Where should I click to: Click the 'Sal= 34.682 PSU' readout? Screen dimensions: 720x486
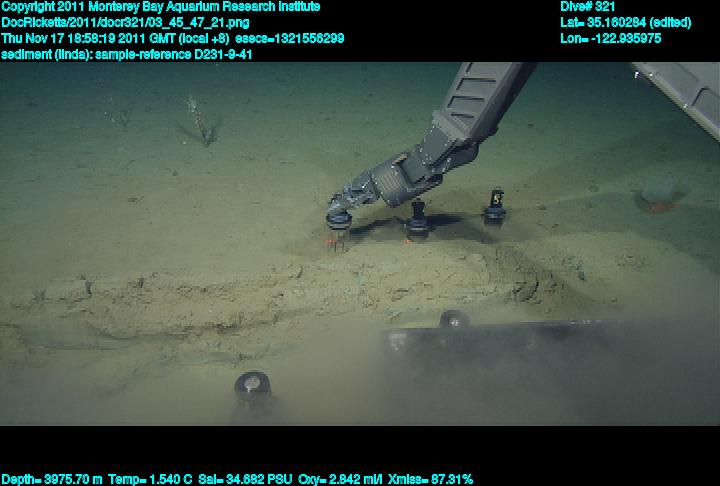click(245, 480)
